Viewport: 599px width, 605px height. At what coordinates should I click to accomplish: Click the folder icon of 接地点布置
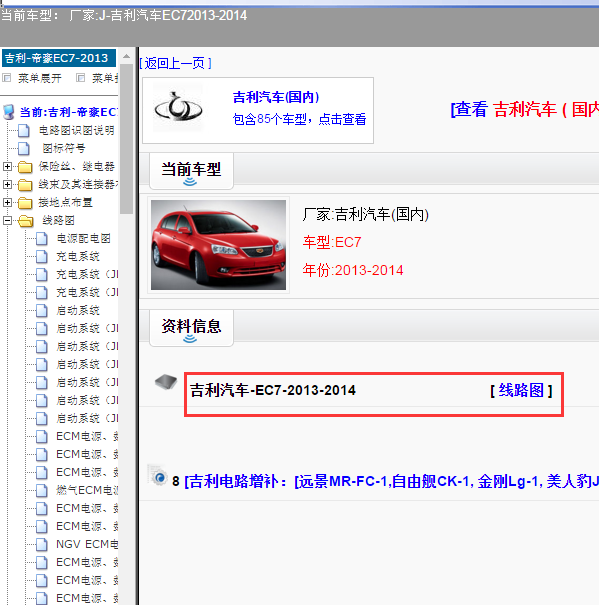coord(25,203)
